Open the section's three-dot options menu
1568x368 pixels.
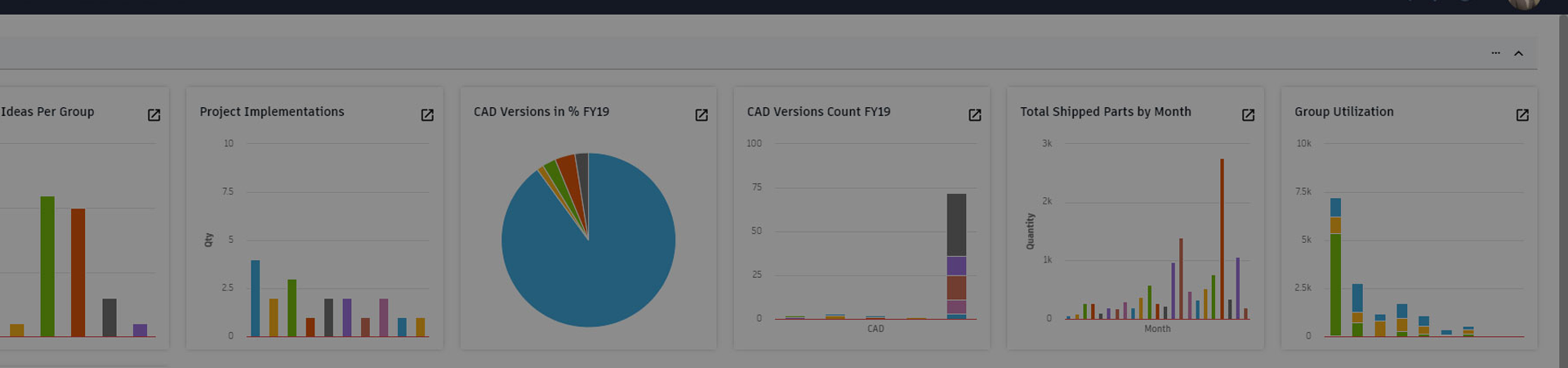pyautogui.click(x=1496, y=53)
